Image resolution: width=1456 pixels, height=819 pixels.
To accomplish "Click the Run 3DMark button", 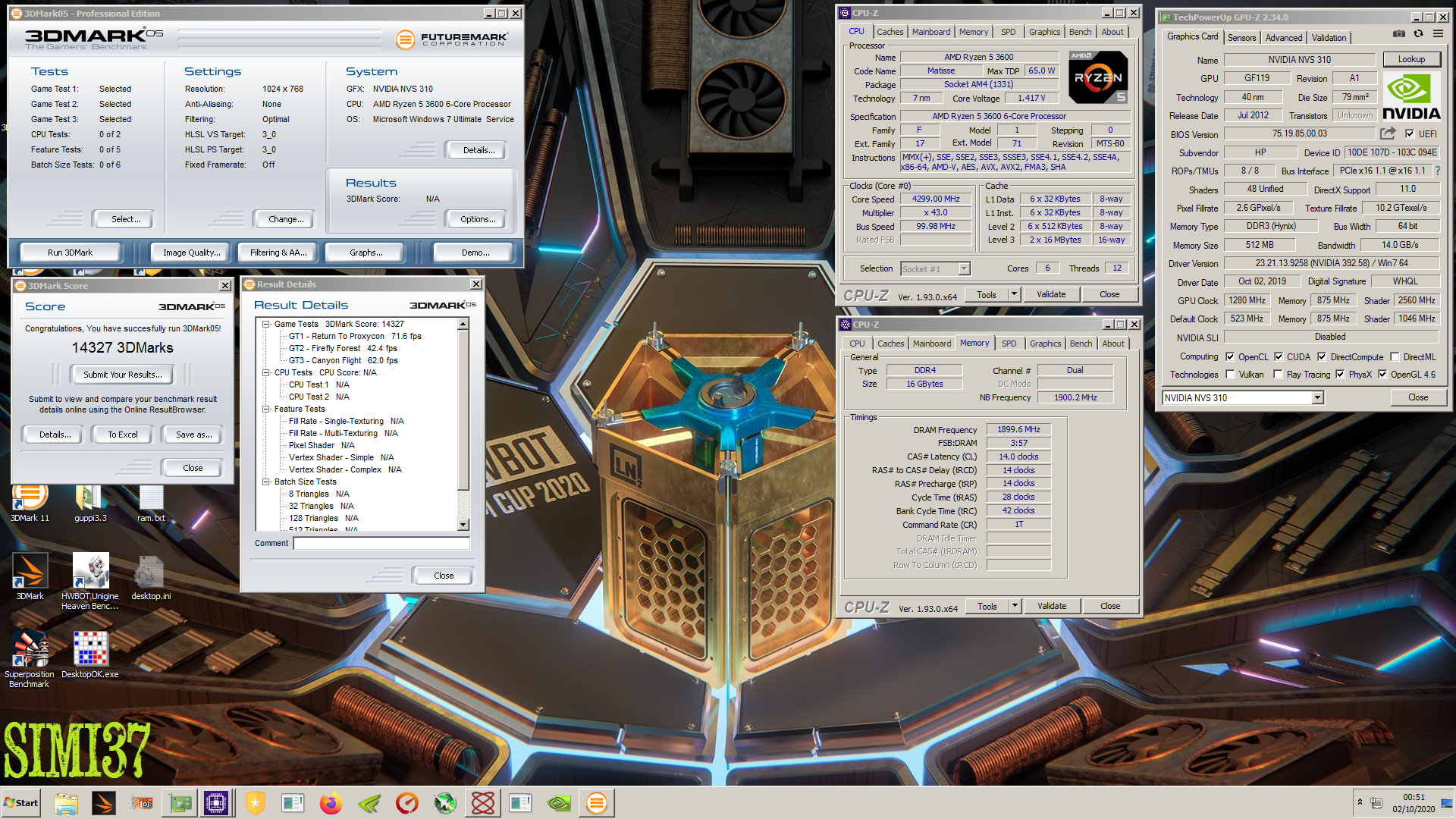I will 70,253.
